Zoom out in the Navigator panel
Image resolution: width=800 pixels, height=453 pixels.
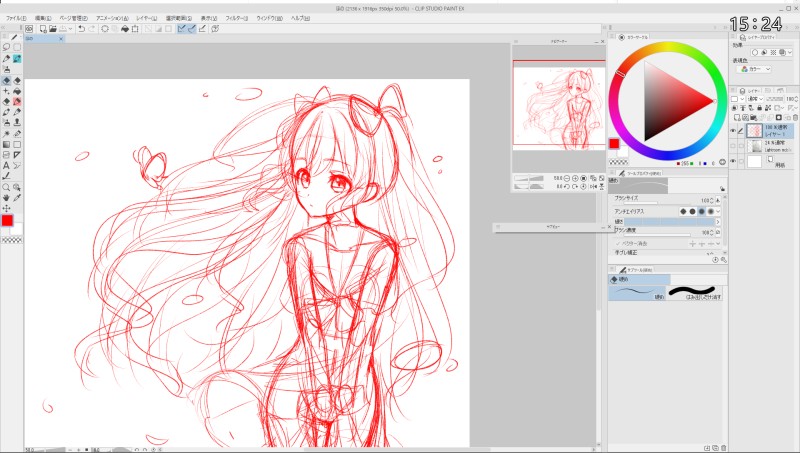tap(567, 179)
